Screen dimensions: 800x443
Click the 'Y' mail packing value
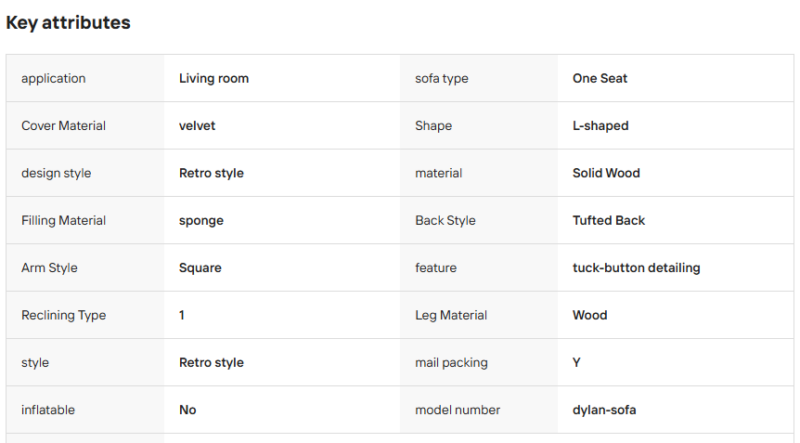click(x=577, y=363)
